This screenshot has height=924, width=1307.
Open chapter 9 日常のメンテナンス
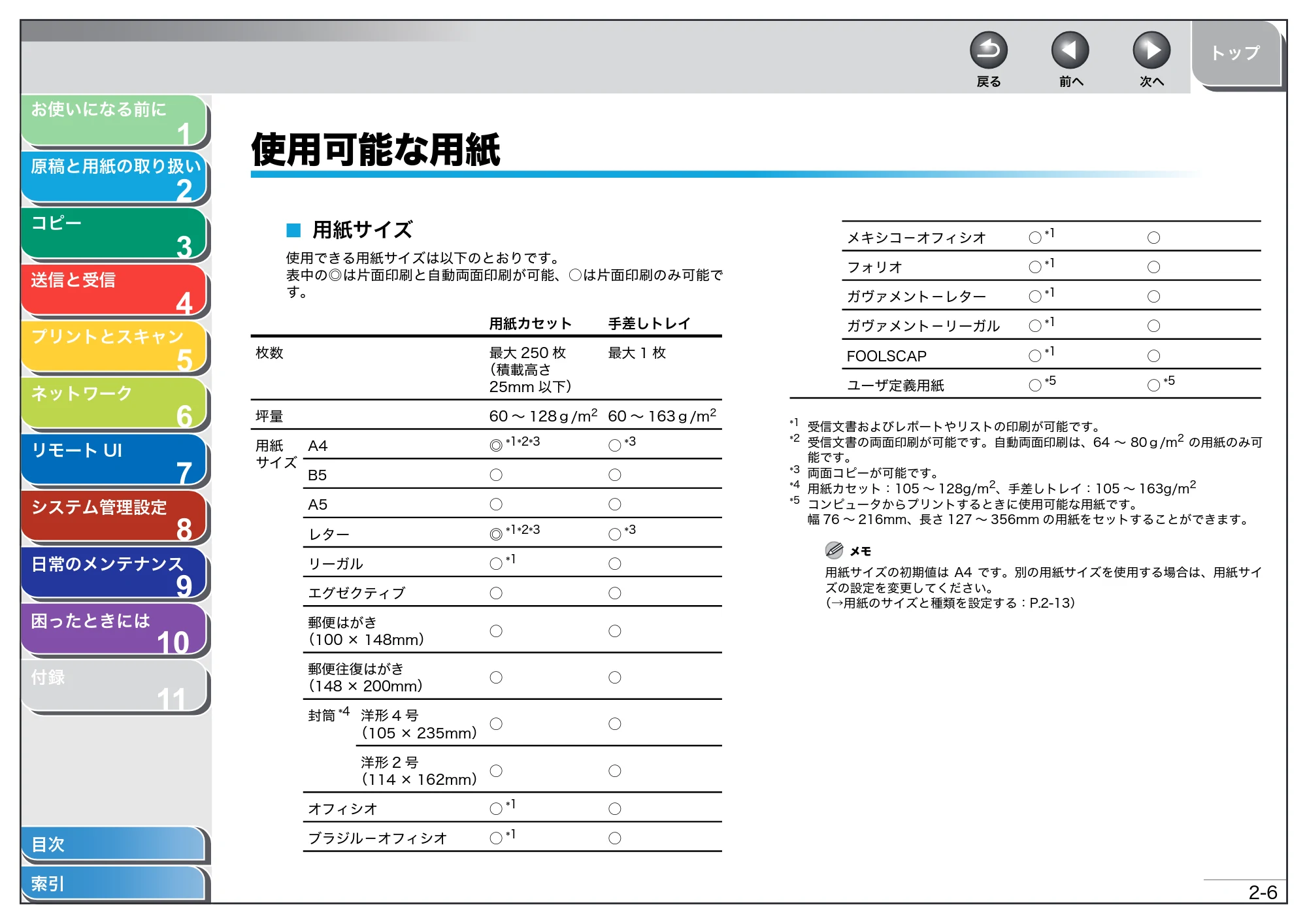coord(114,574)
